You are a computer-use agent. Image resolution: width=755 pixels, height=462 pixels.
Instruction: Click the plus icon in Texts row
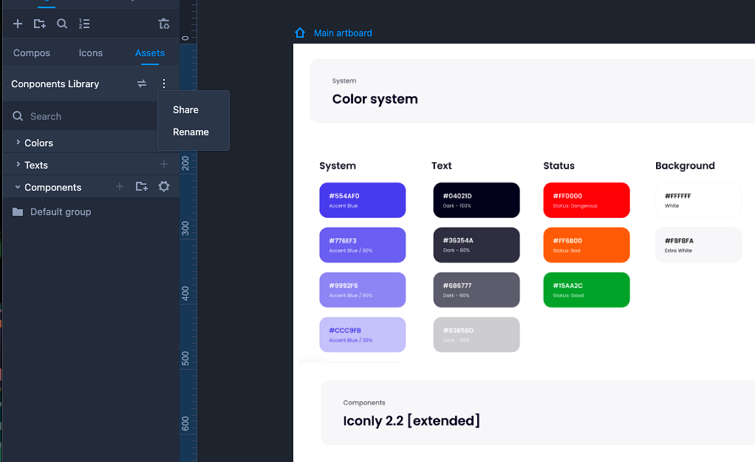164,164
